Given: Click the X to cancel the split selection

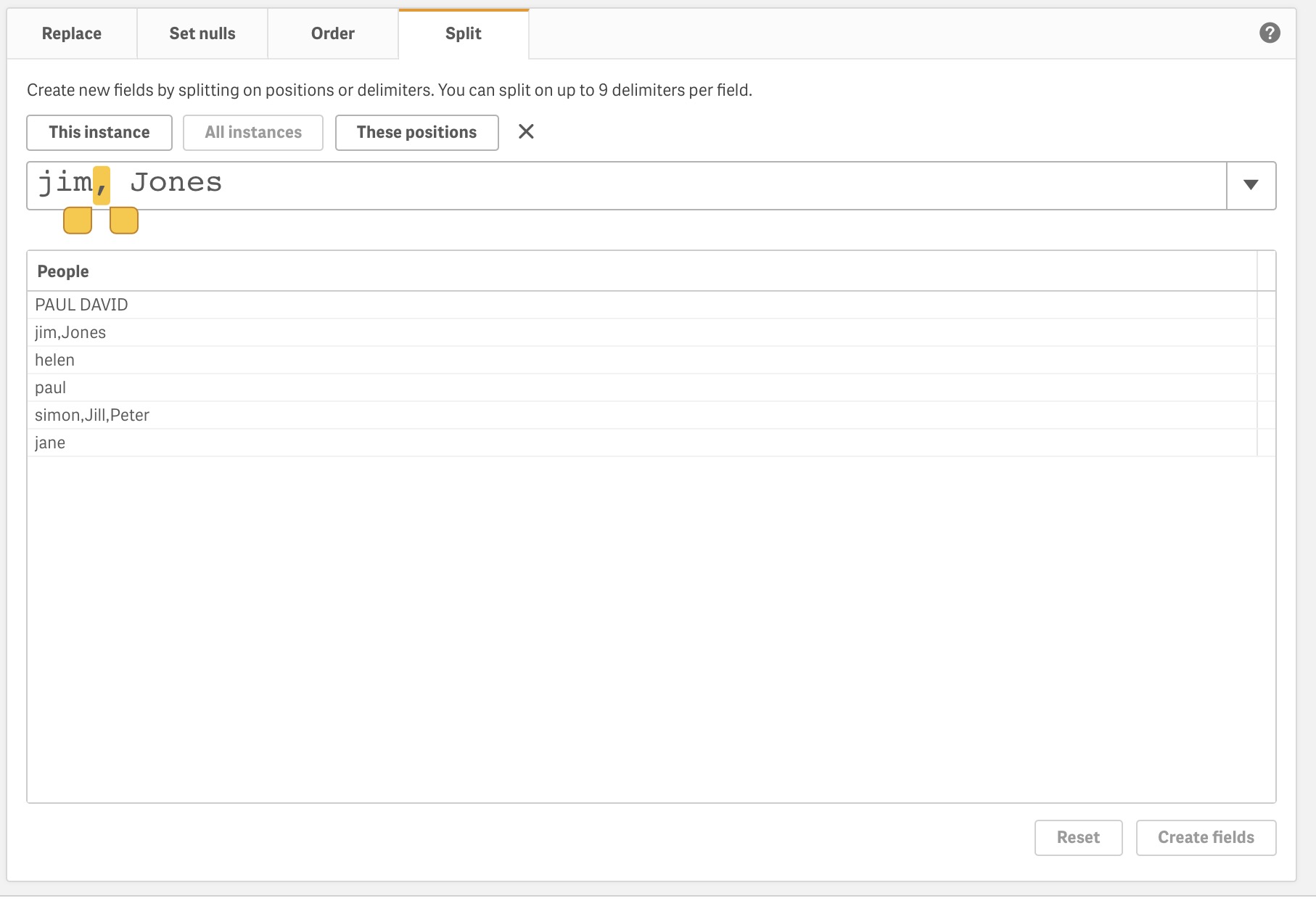Looking at the screenshot, I should coord(526,132).
